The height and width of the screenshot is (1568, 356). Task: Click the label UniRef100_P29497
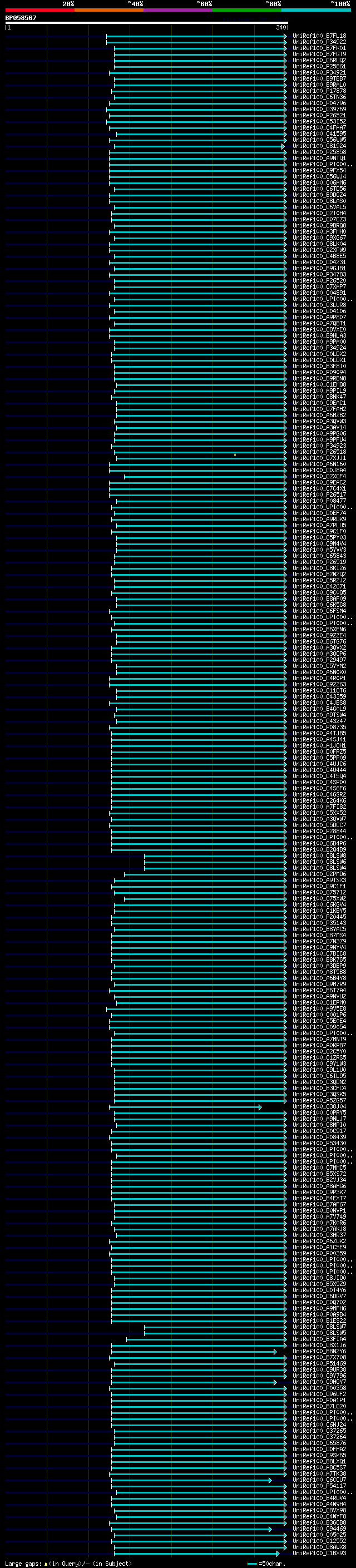click(319, 660)
